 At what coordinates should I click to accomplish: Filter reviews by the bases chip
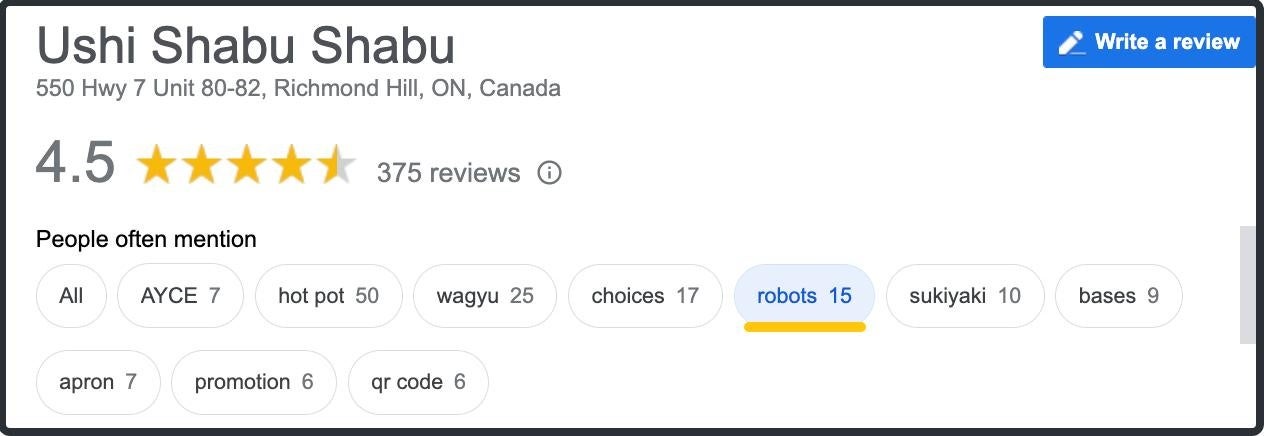point(1118,296)
